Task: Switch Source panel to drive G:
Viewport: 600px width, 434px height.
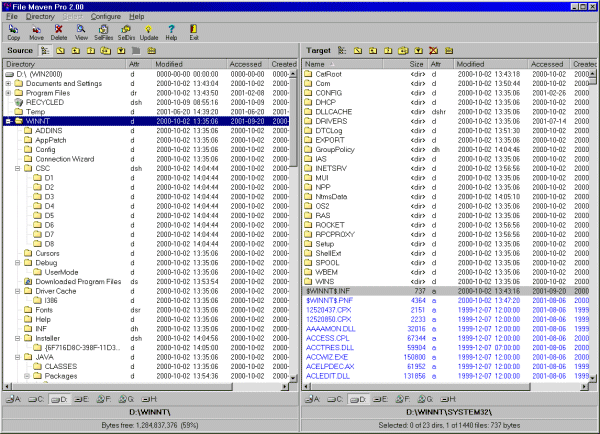Action: [x=126, y=399]
